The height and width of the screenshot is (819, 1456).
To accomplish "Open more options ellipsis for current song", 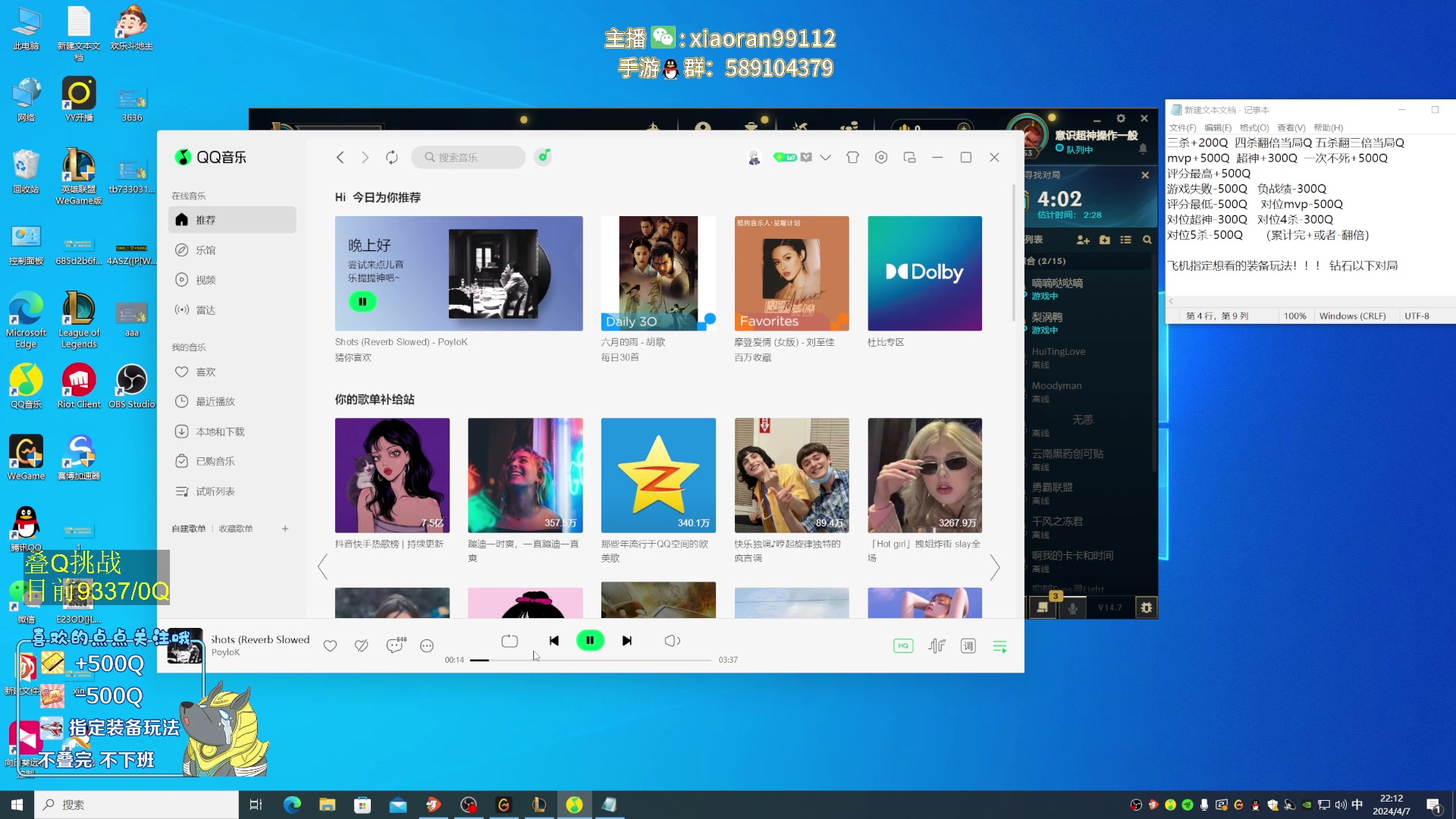I will 427,645.
